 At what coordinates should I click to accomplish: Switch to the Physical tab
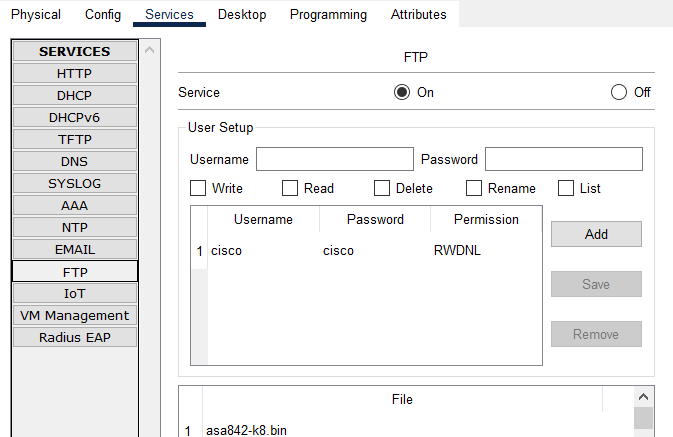tap(36, 15)
